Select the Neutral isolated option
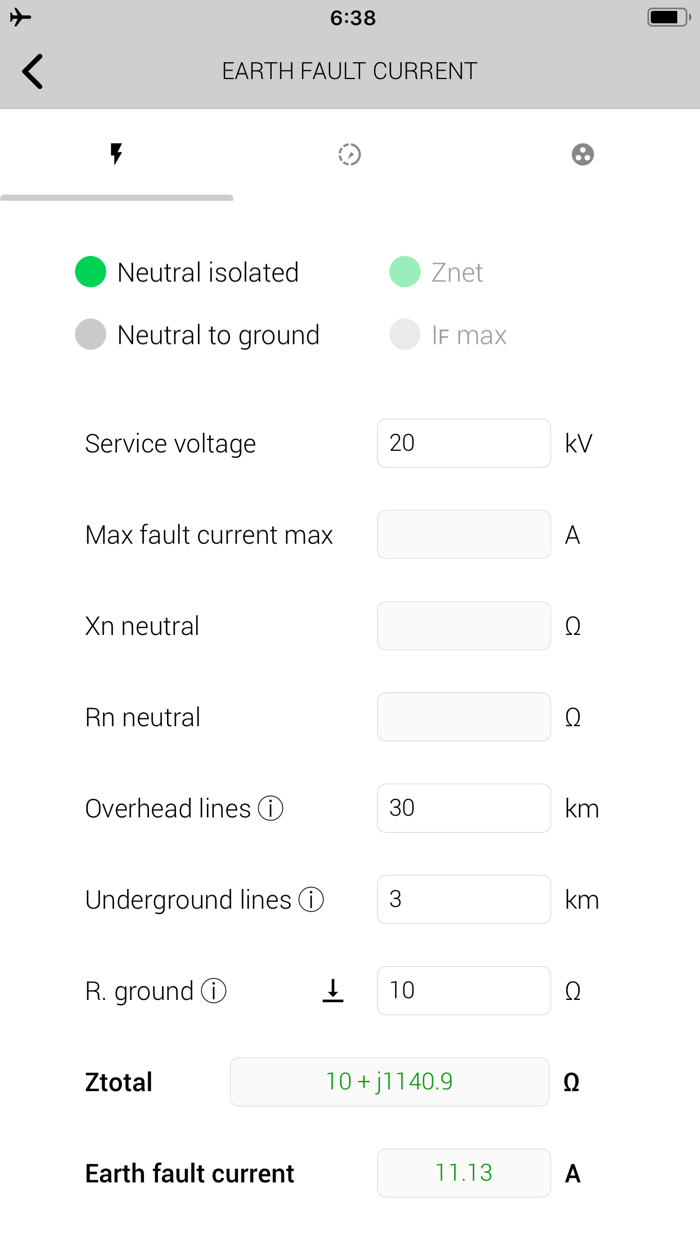The width and height of the screenshot is (700, 1244). click(x=90, y=271)
